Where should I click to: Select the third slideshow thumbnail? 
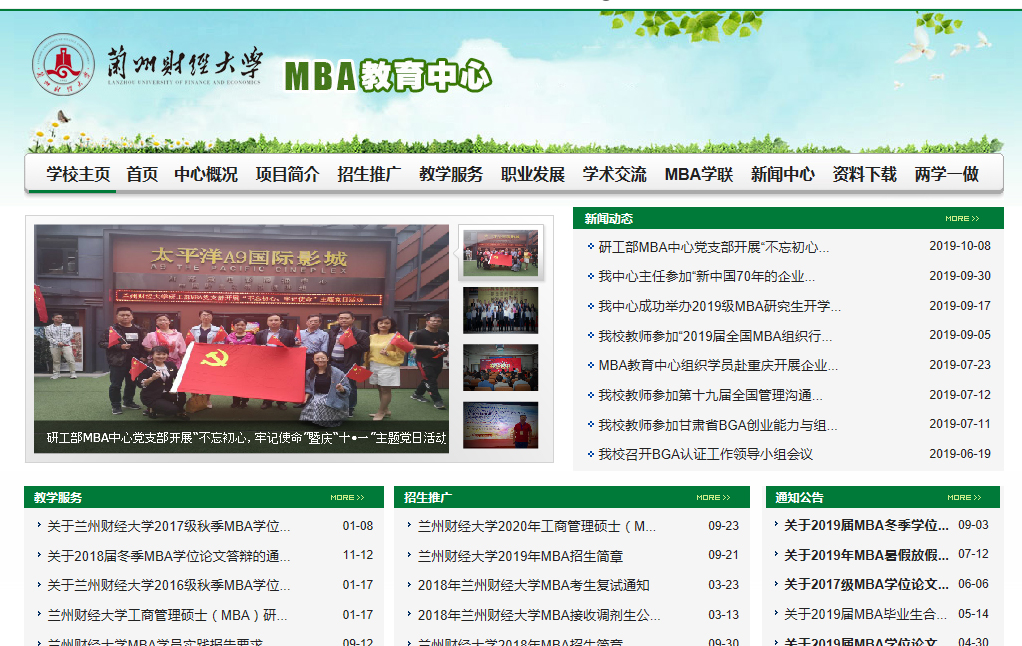click(x=500, y=367)
